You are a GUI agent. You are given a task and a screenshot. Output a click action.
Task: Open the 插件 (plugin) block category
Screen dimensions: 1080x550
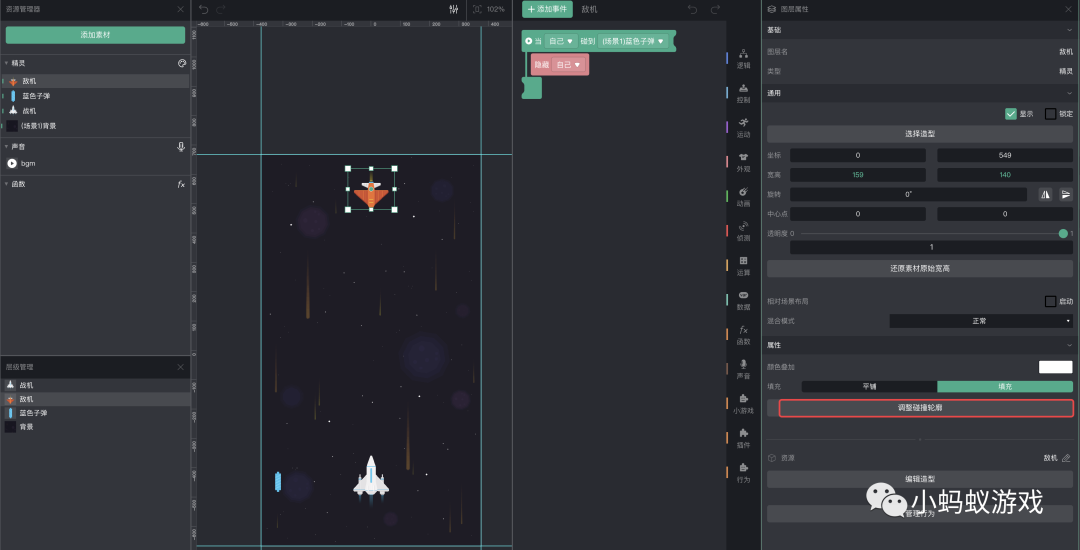pos(743,438)
